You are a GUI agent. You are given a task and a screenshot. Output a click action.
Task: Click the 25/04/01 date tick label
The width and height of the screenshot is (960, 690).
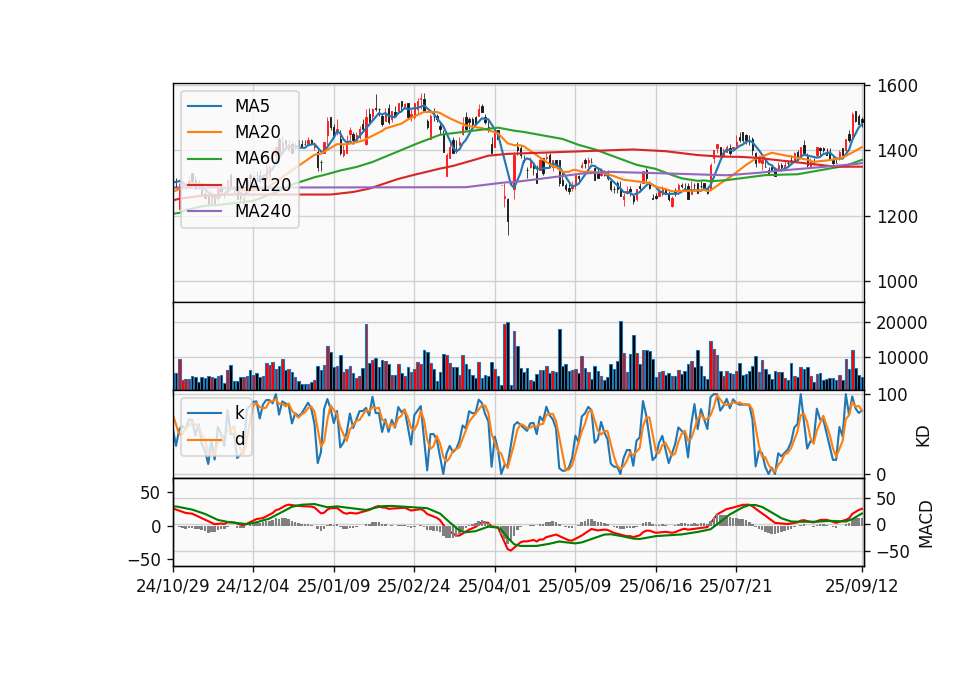click(494, 586)
